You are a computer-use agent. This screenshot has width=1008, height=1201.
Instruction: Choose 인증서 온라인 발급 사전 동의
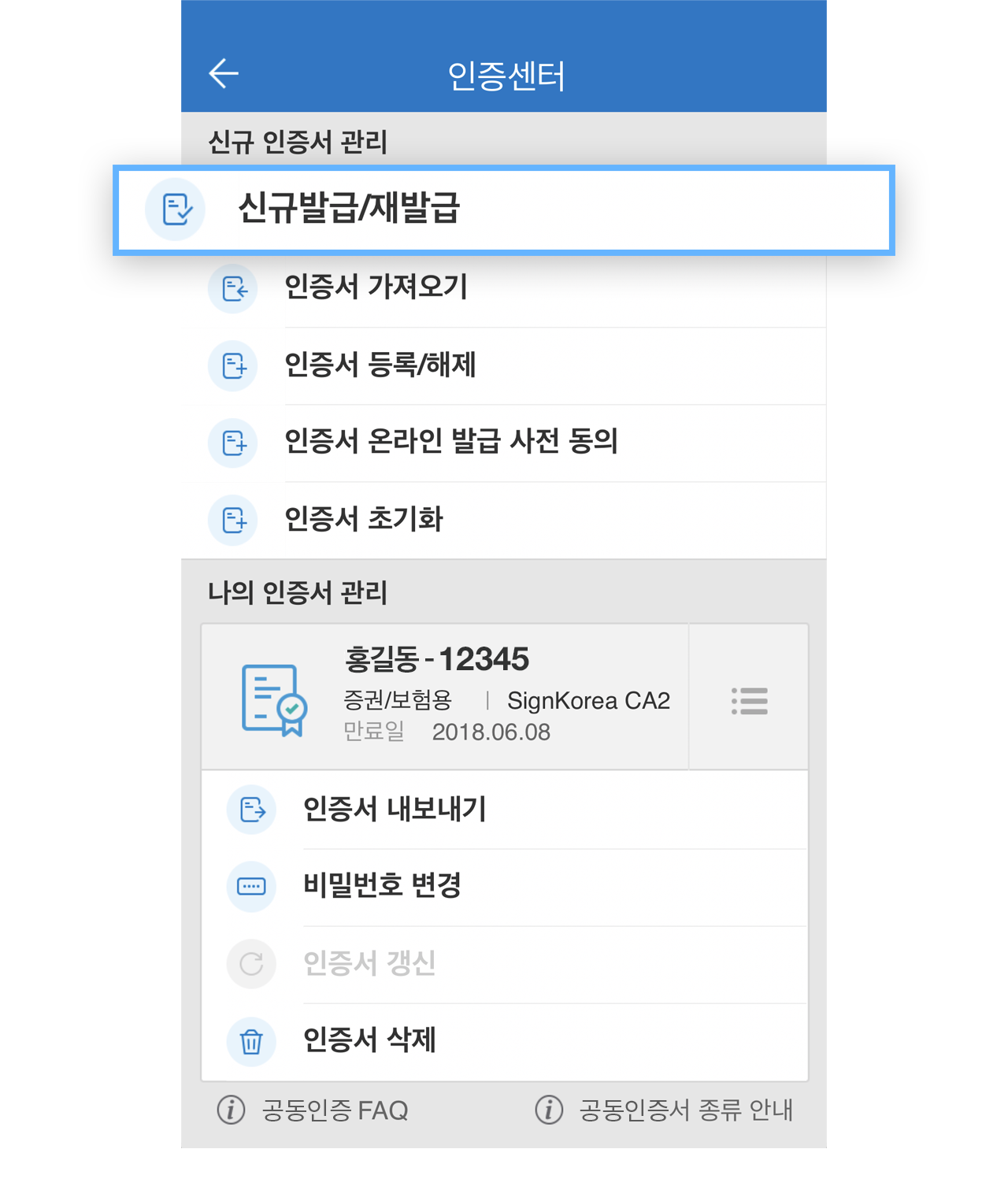(504, 443)
